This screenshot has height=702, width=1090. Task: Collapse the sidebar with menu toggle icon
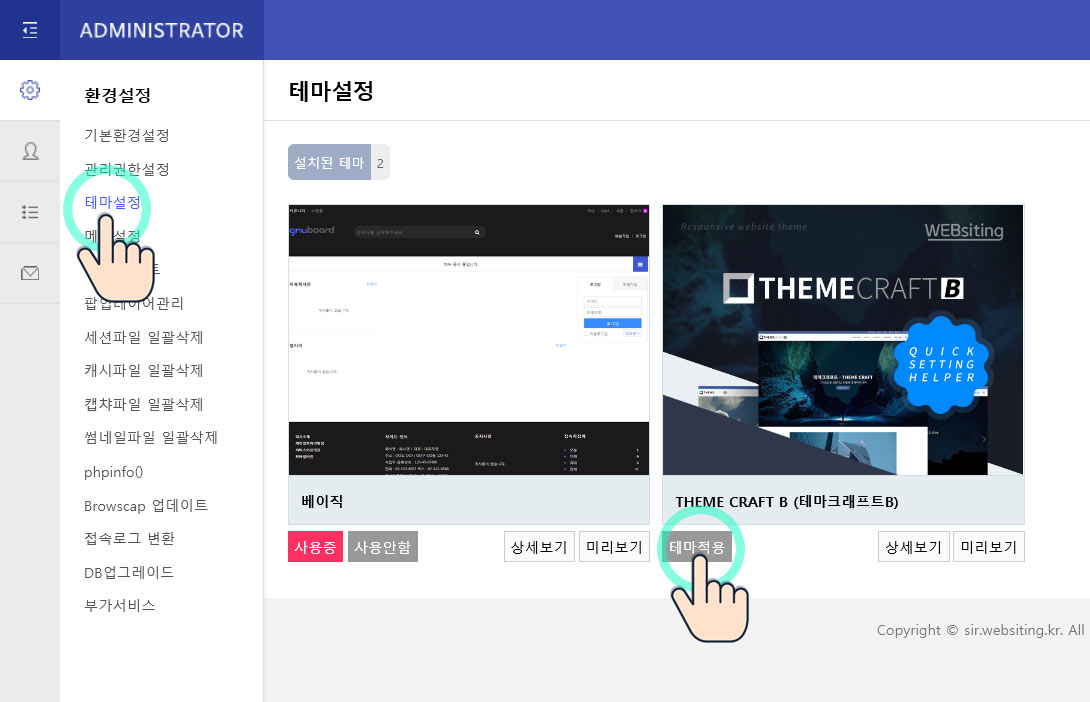tap(30, 30)
